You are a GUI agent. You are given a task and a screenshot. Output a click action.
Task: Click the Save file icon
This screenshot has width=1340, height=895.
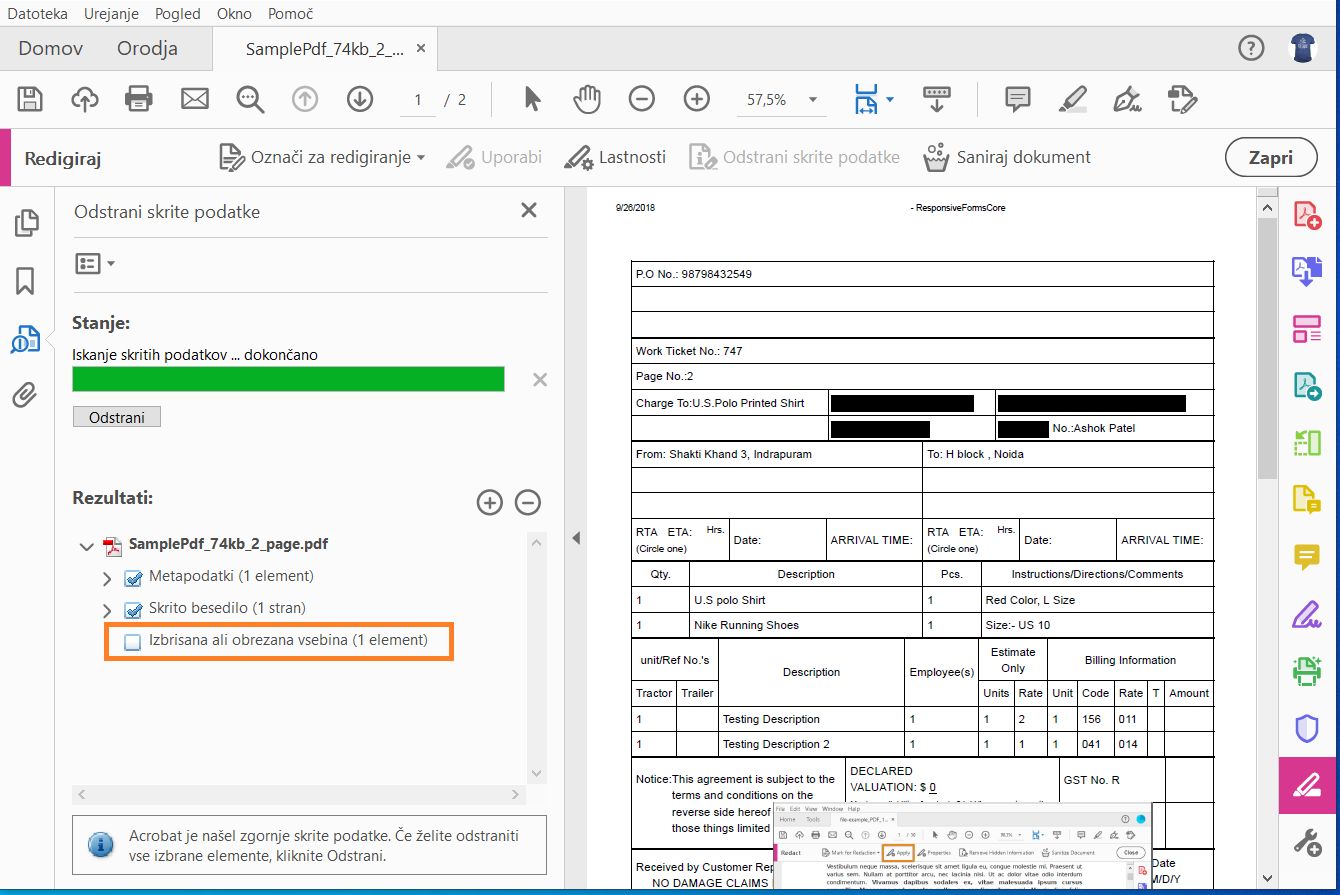coord(30,99)
